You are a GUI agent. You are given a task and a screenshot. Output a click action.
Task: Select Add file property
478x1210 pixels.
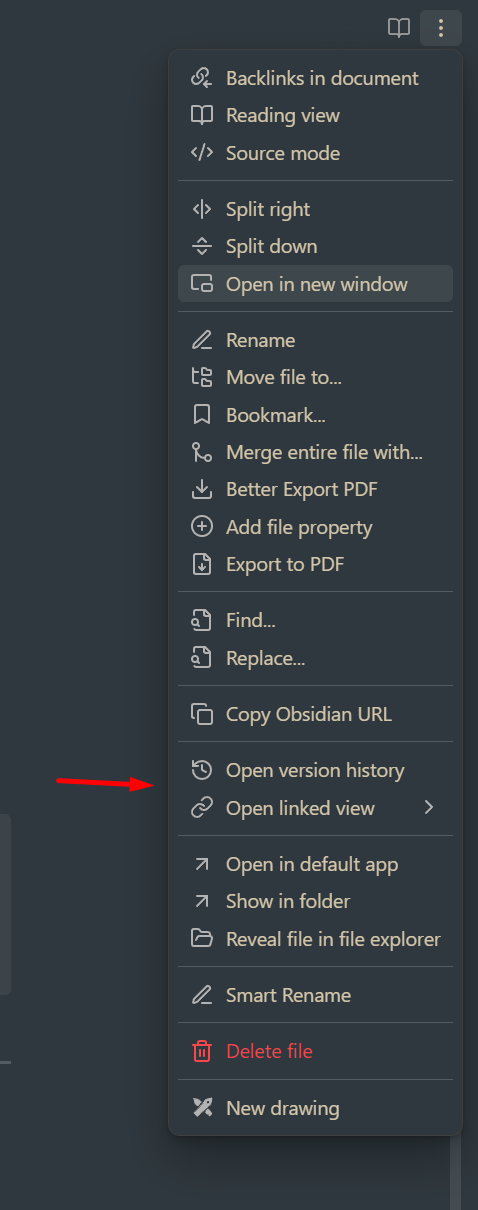[x=315, y=527]
